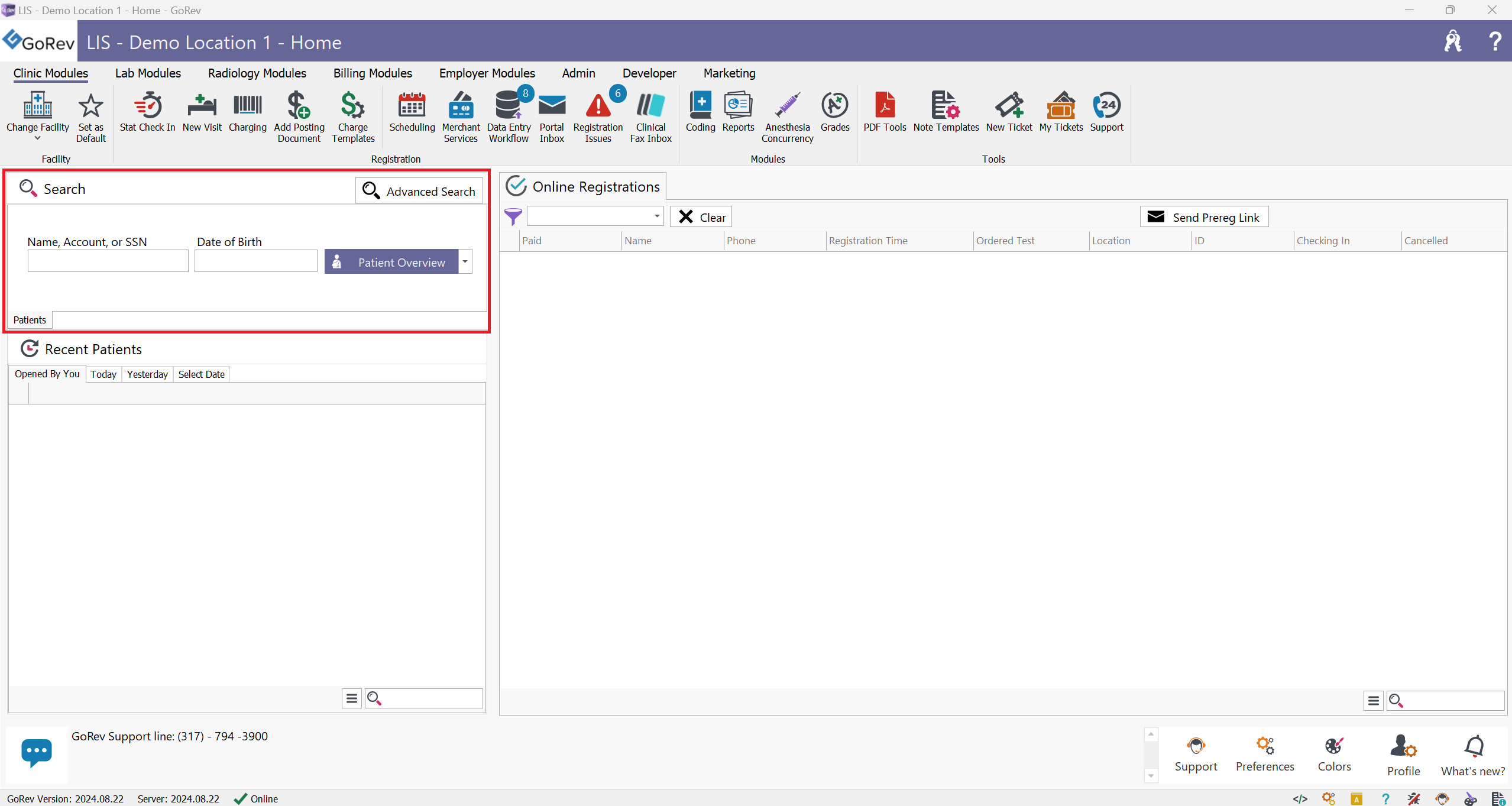
Task: Expand the Online Registrations filter dropdown
Action: [x=657, y=217]
